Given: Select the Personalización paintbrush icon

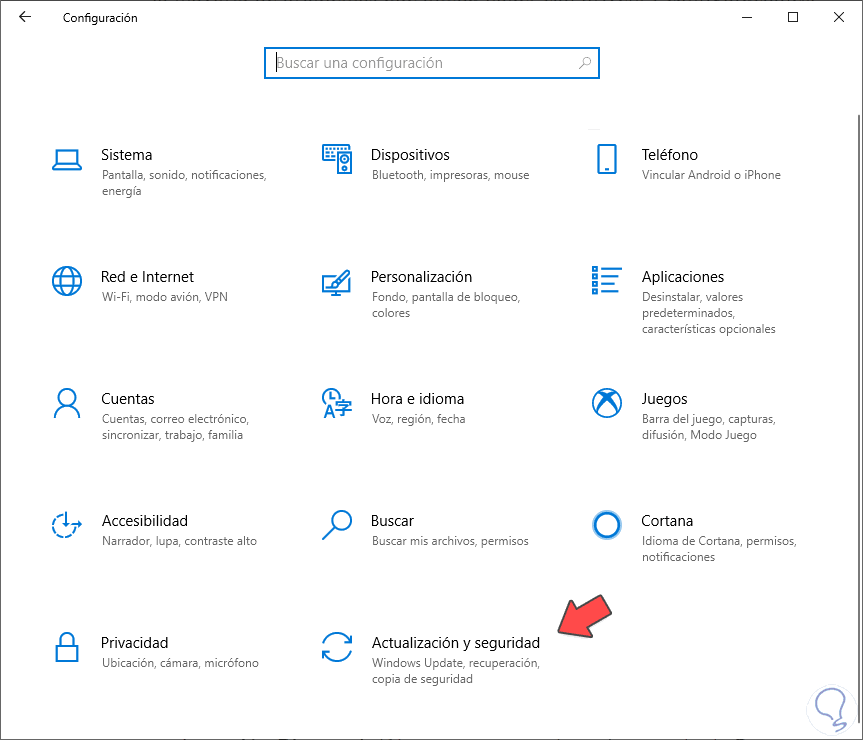Looking at the screenshot, I should pos(337,282).
